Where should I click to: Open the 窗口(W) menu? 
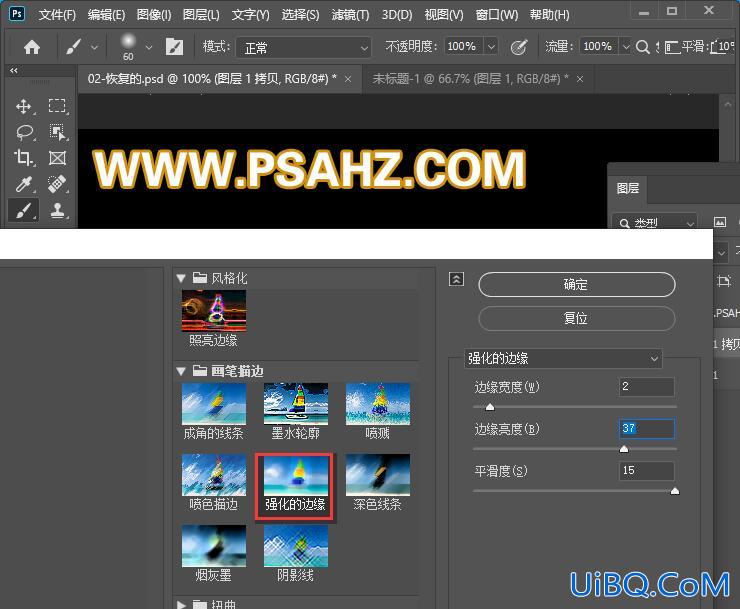[496, 15]
